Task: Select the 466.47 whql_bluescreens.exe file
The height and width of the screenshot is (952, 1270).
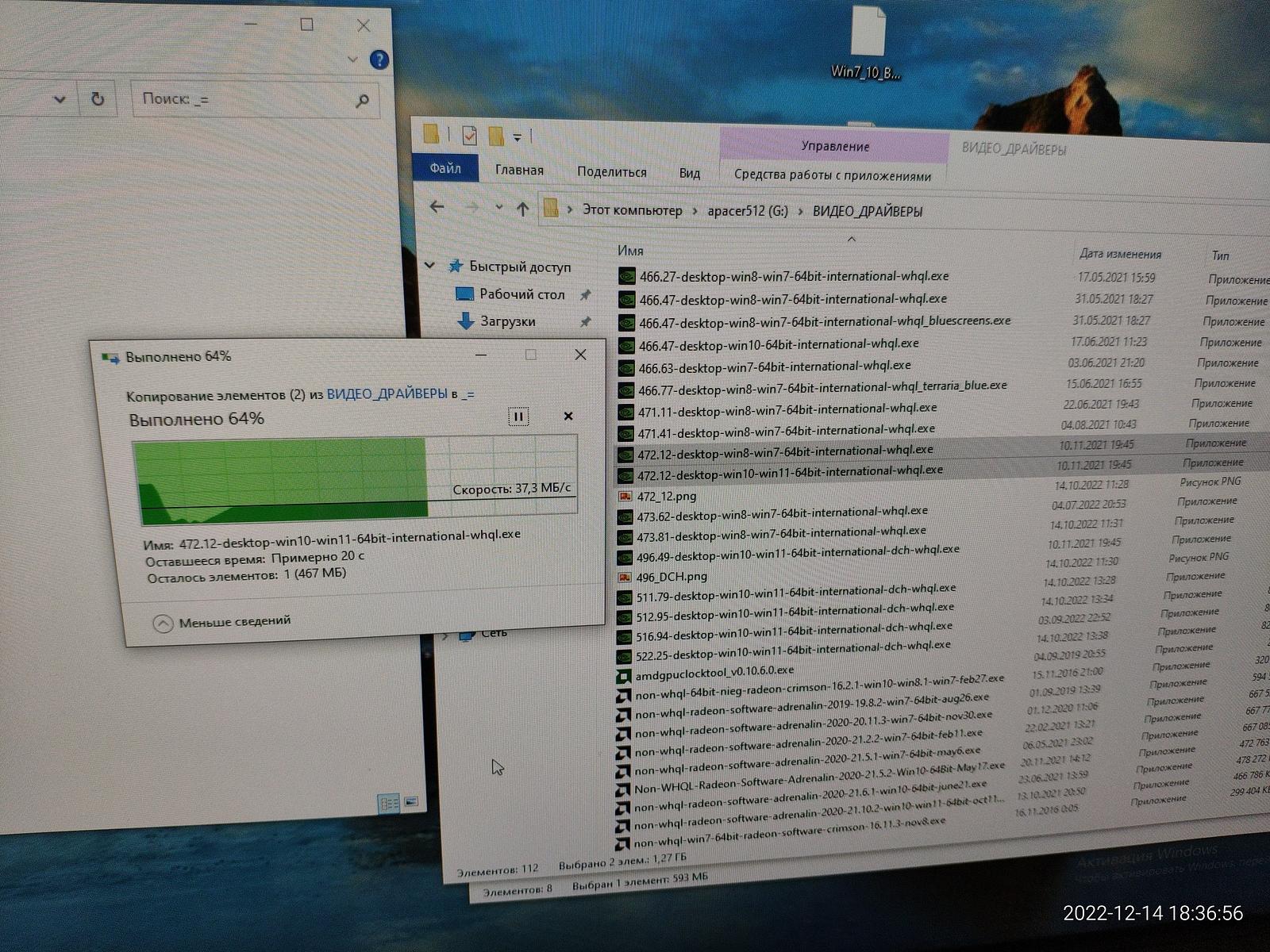Action: pos(825,321)
